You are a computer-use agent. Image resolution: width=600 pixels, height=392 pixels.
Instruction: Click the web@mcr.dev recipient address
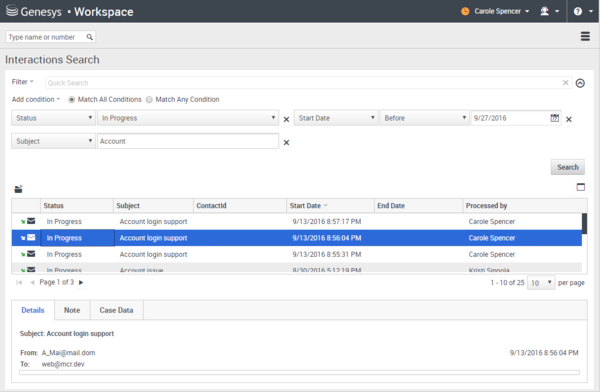click(x=63, y=364)
